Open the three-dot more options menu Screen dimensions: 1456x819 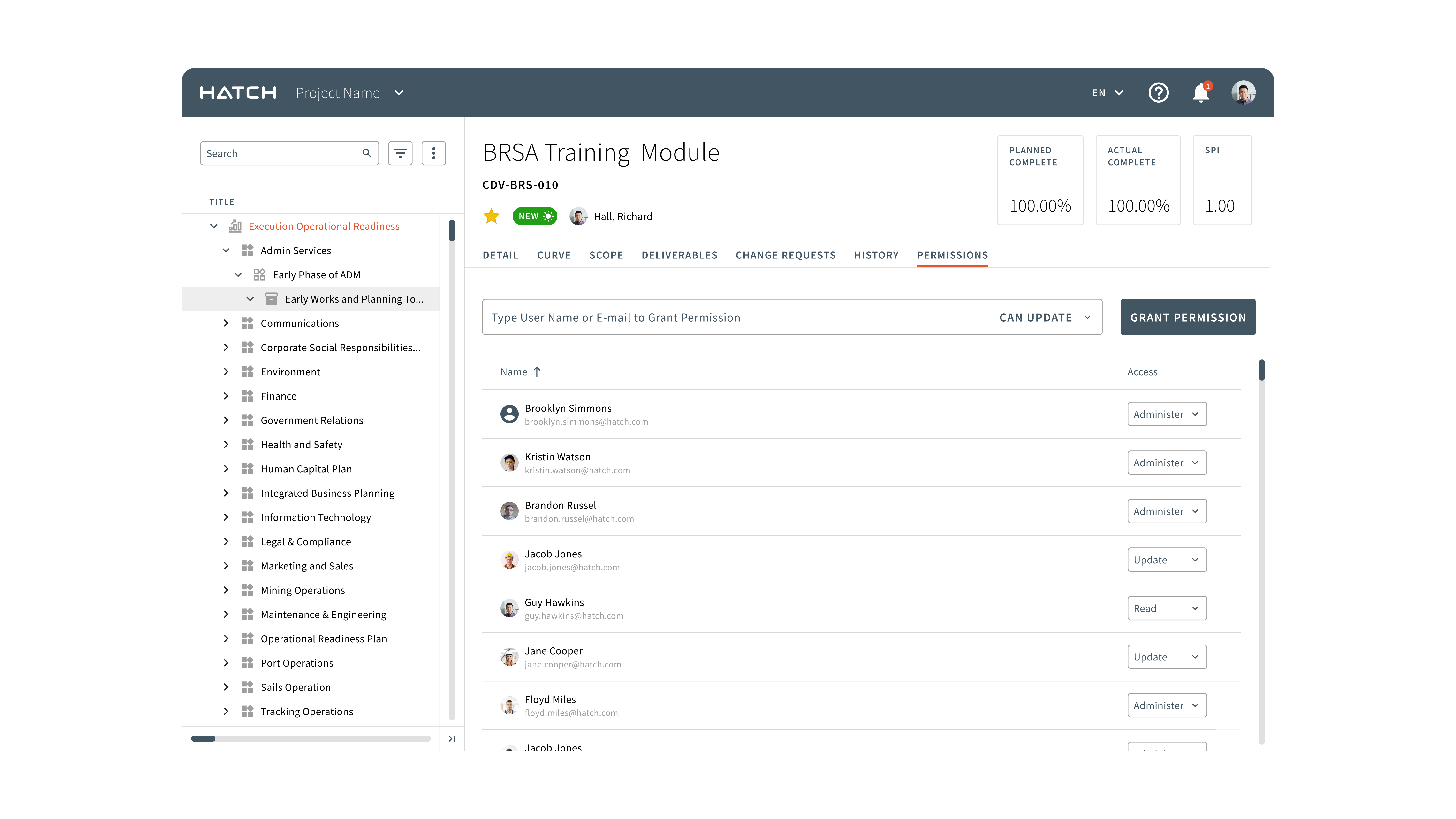[x=433, y=153]
